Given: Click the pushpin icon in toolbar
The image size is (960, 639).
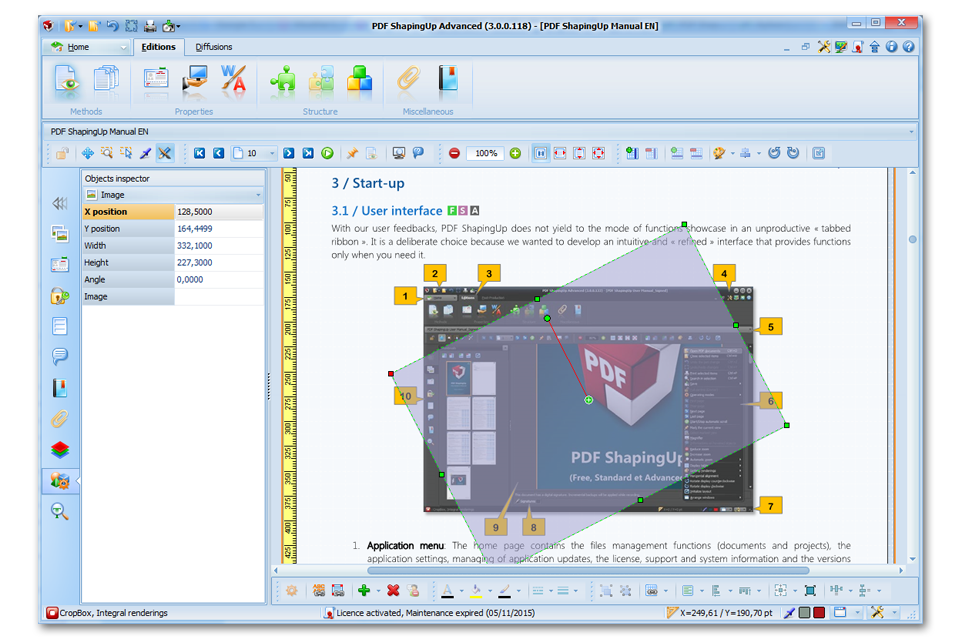Looking at the screenshot, I should point(352,153).
